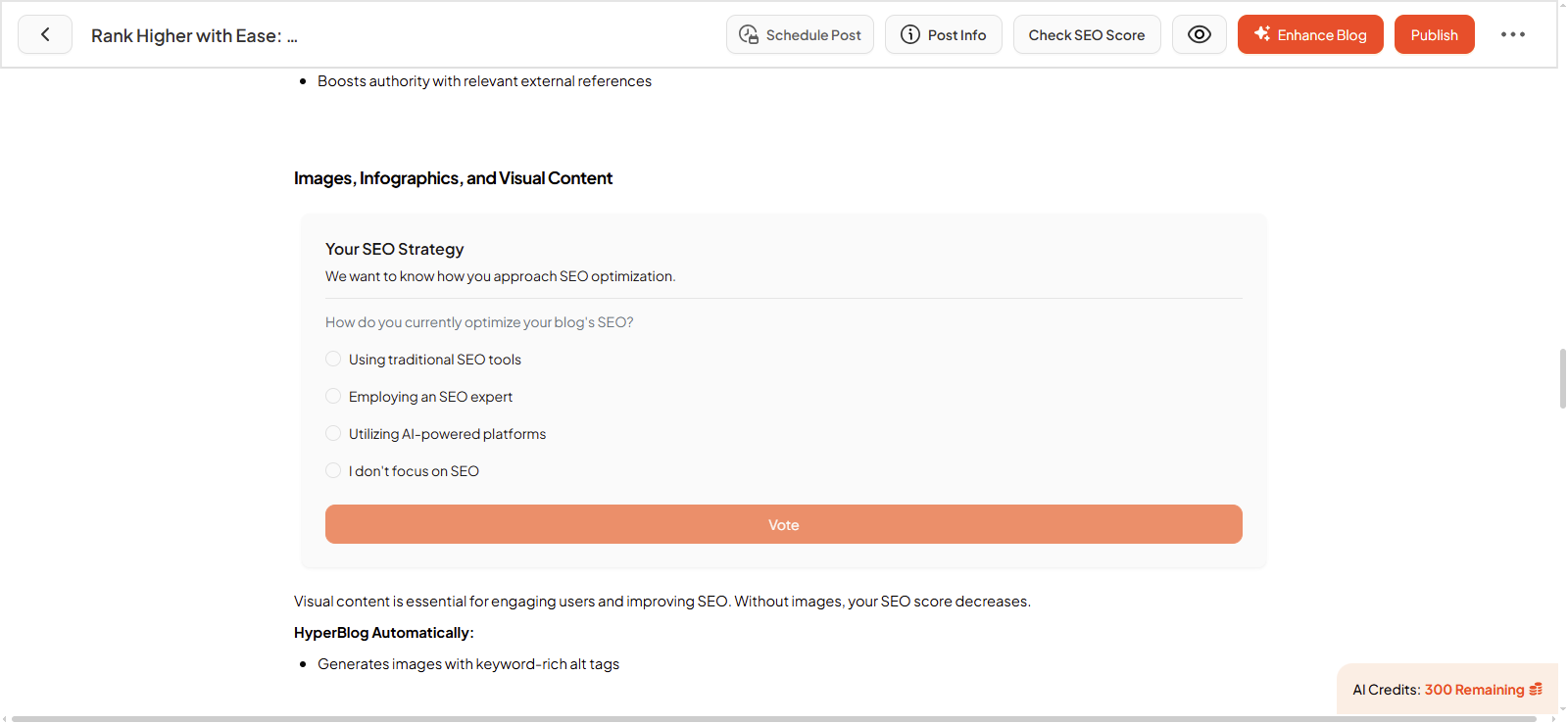
Task: Publish the blog post
Action: click(x=1434, y=34)
